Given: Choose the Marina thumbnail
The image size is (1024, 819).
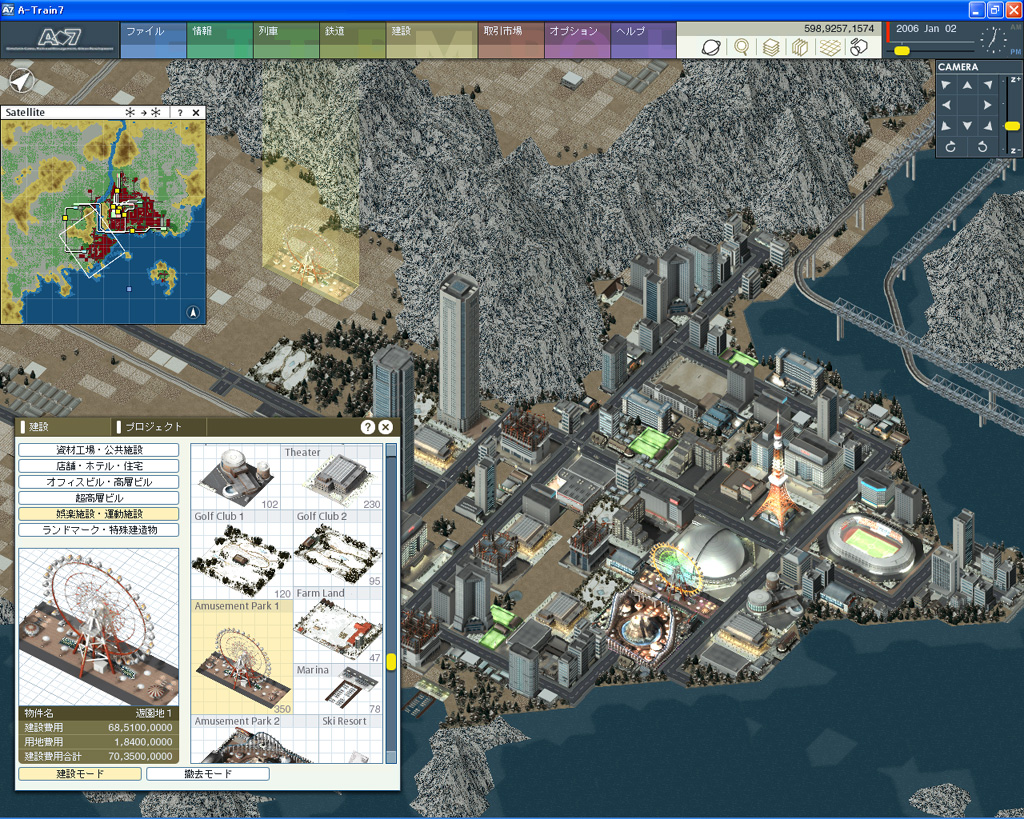Looking at the screenshot, I should tap(338, 689).
